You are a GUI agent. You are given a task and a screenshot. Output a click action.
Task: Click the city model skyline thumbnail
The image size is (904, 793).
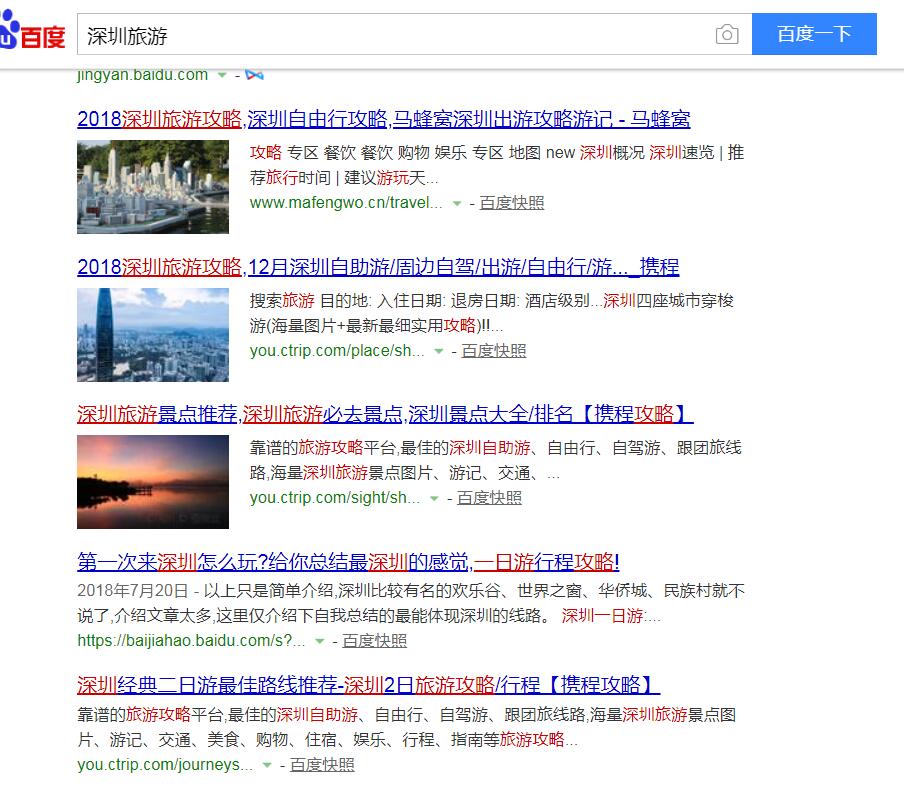152,186
